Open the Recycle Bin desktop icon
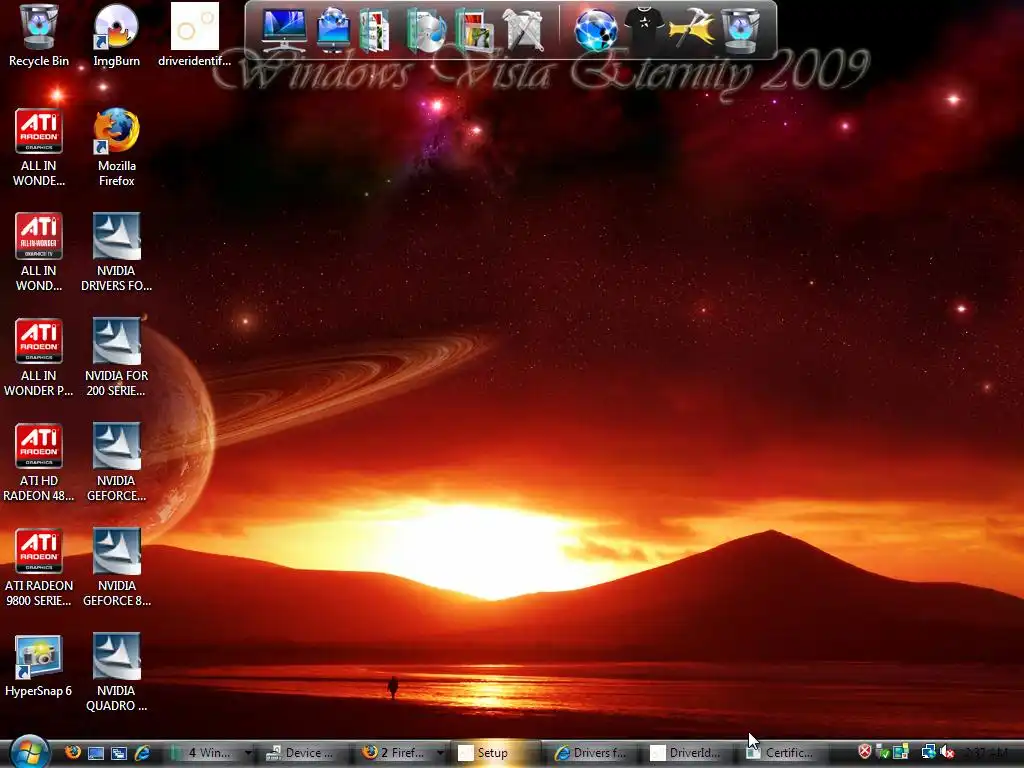The height and width of the screenshot is (768, 1024). coord(39,35)
